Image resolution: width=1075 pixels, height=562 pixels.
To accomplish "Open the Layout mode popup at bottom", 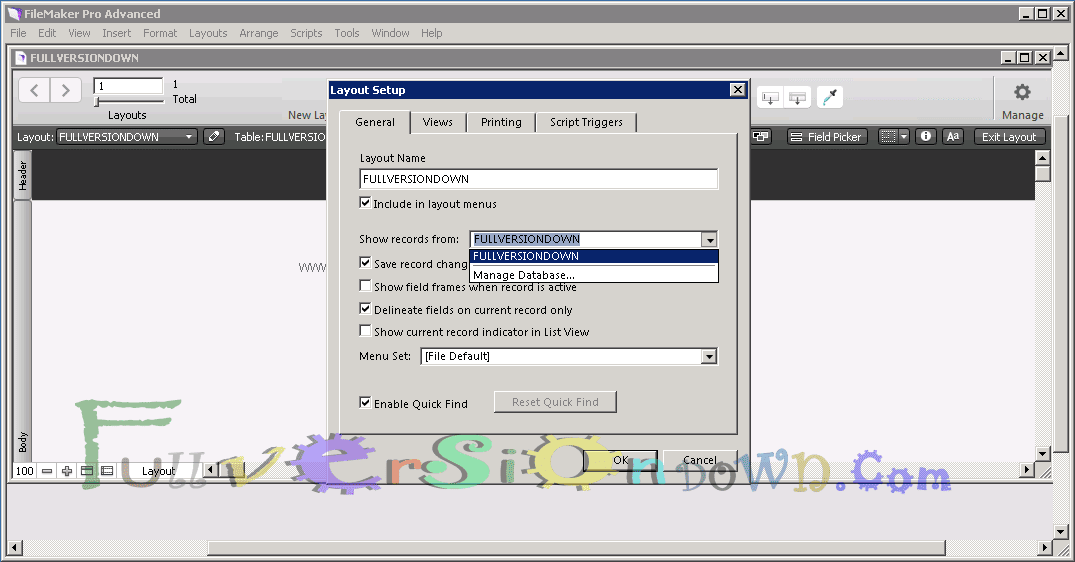I will coord(158,471).
